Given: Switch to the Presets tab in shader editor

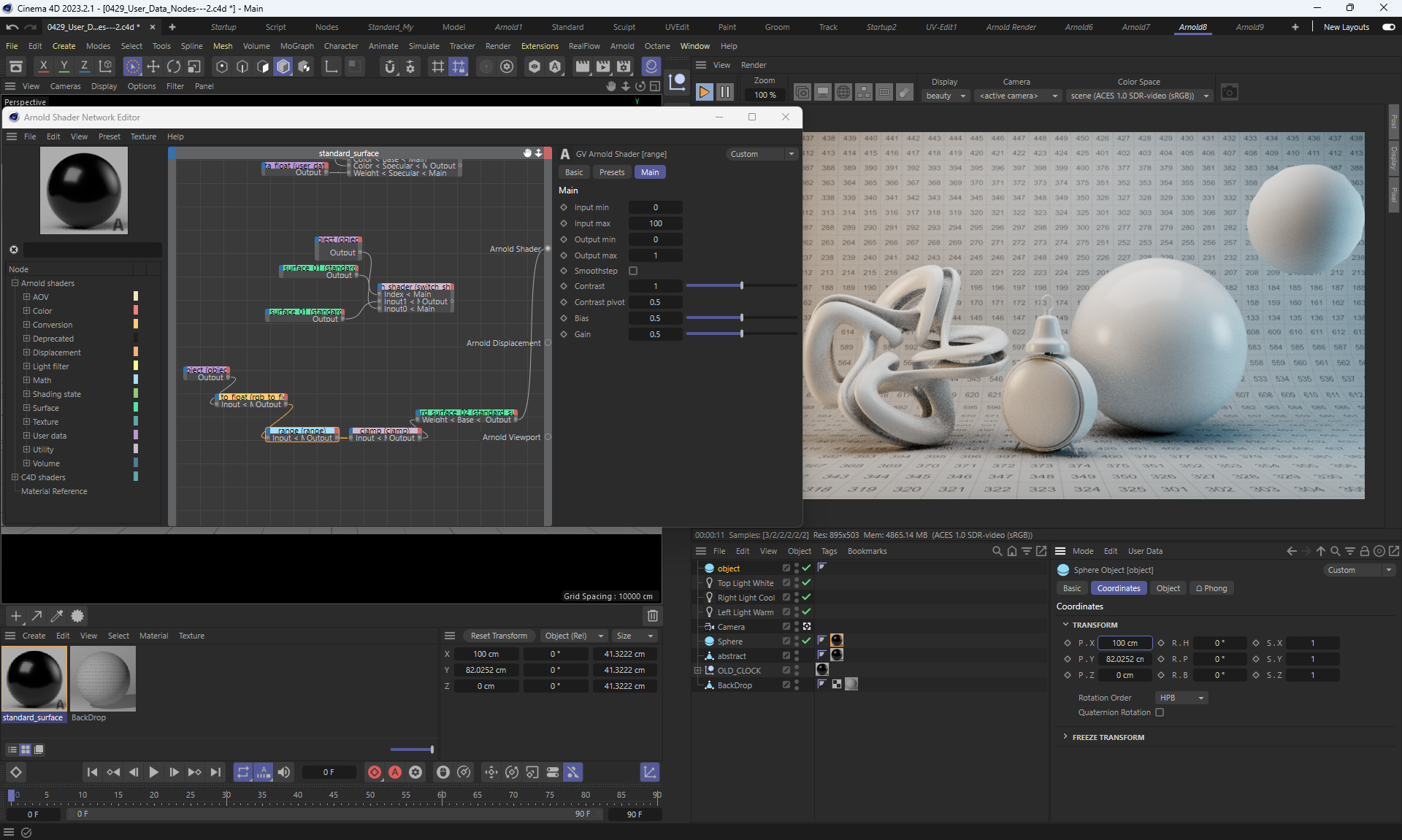Looking at the screenshot, I should tap(611, 172).
